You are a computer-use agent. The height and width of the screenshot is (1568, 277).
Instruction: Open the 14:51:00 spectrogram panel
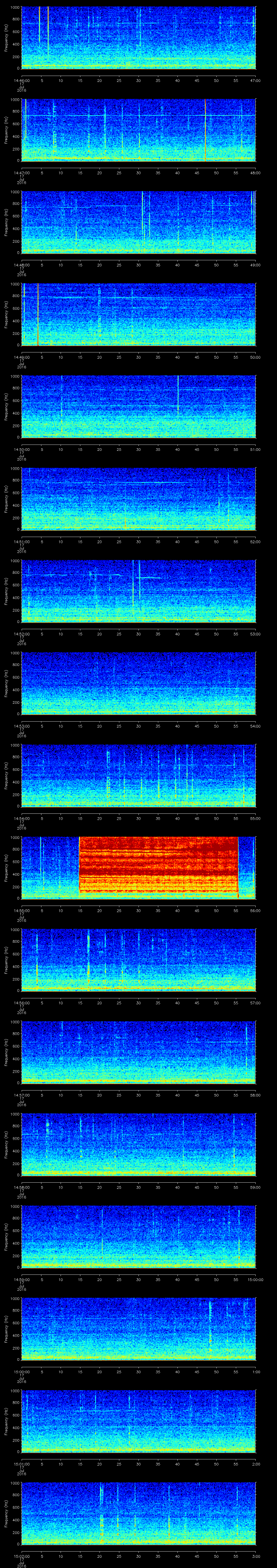[x=139, y=499]
